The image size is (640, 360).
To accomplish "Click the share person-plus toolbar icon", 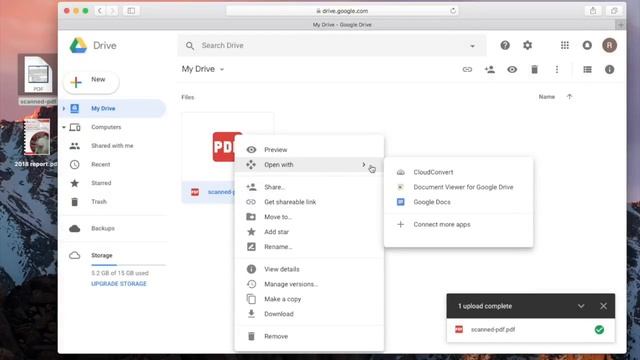I will pos(489,69).
